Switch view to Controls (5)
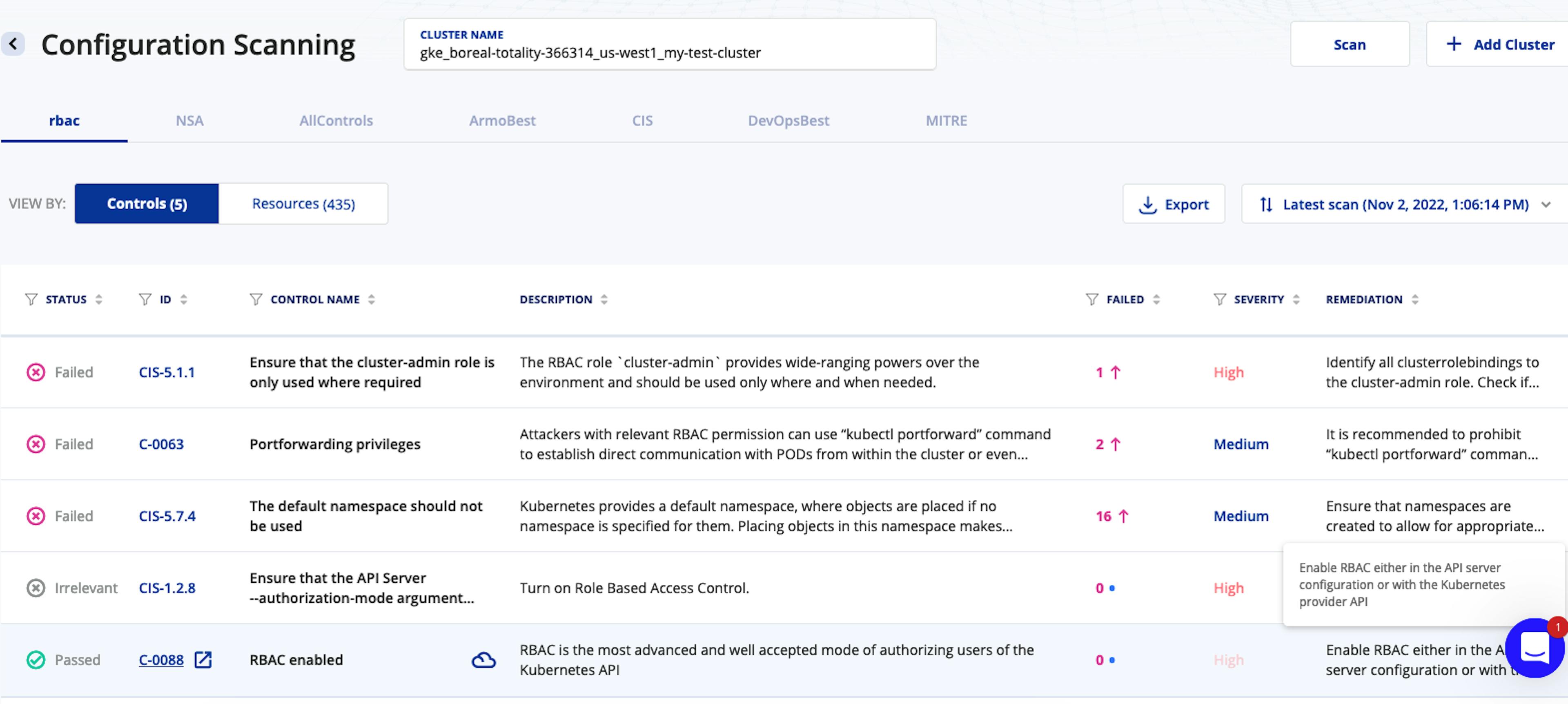This screenshot has height=704, width=1568. [x=147, y=204]
